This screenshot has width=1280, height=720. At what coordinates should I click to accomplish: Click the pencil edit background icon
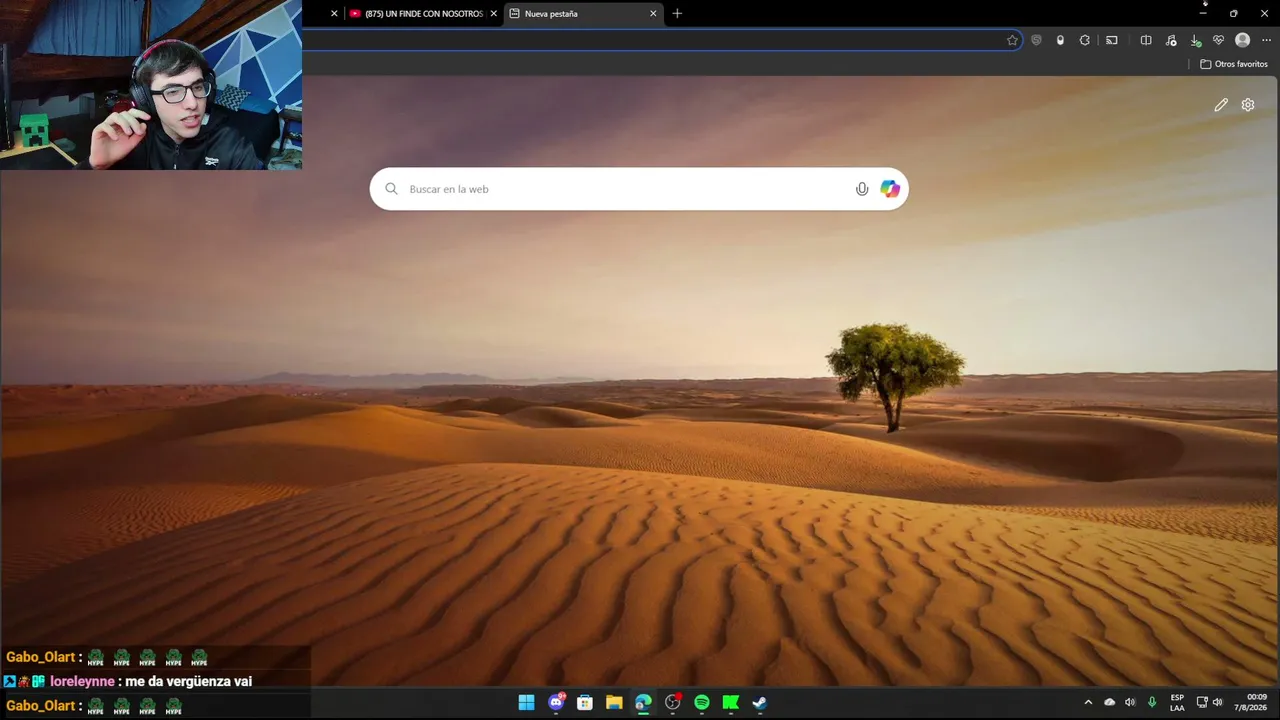point(1221,105)
